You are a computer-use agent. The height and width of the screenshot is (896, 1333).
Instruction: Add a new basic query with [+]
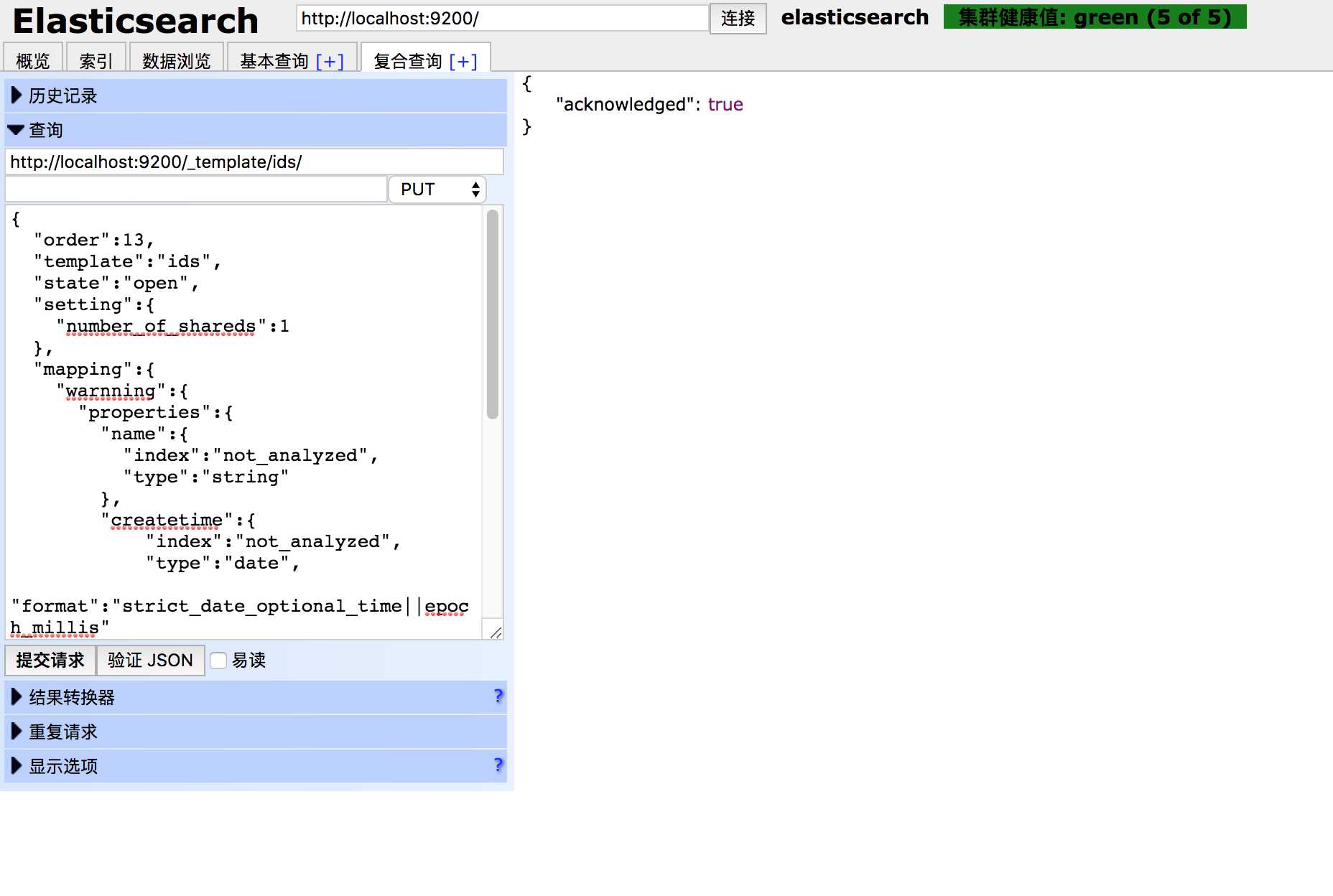330,61
